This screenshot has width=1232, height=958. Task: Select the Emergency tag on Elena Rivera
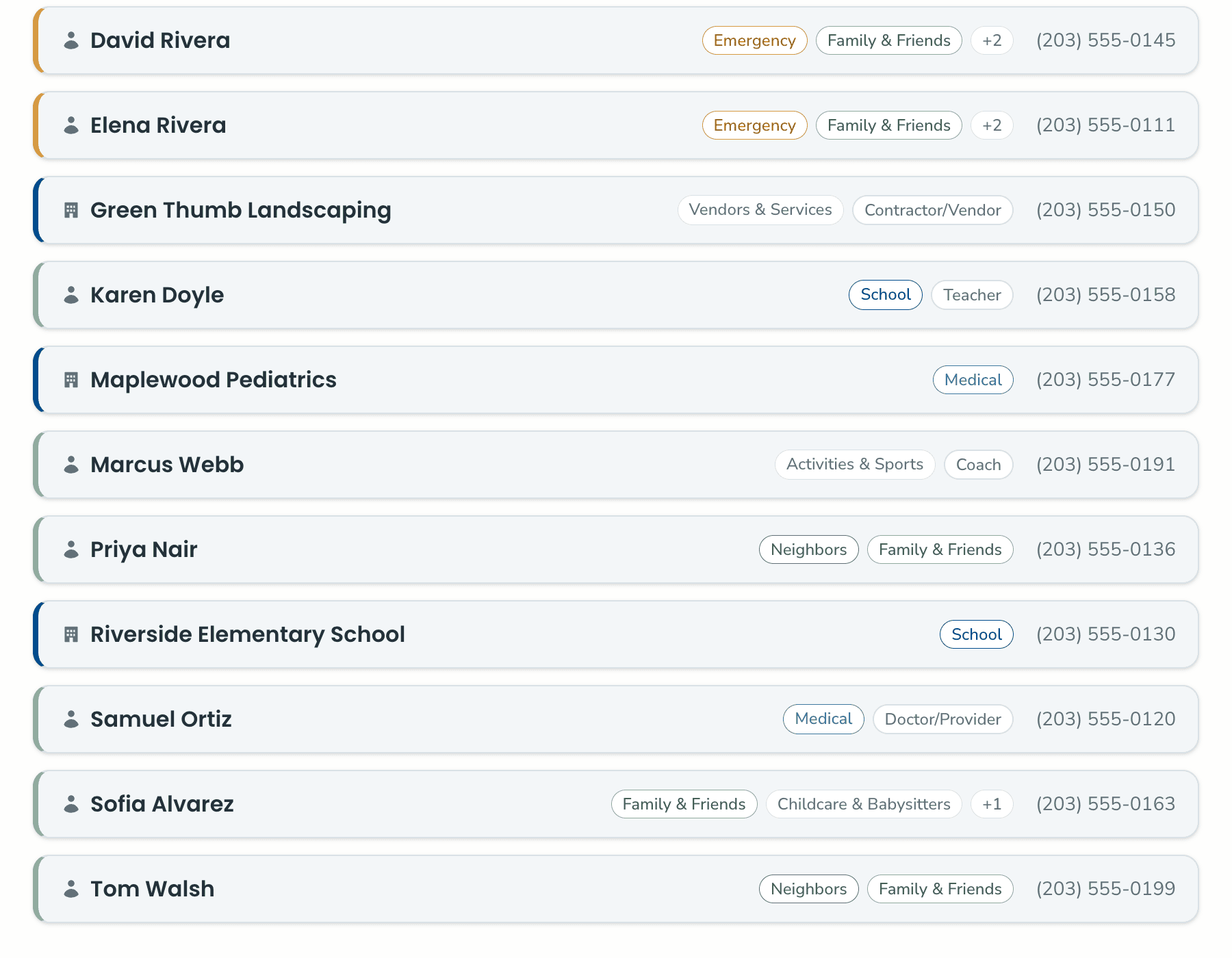(754, 125)
